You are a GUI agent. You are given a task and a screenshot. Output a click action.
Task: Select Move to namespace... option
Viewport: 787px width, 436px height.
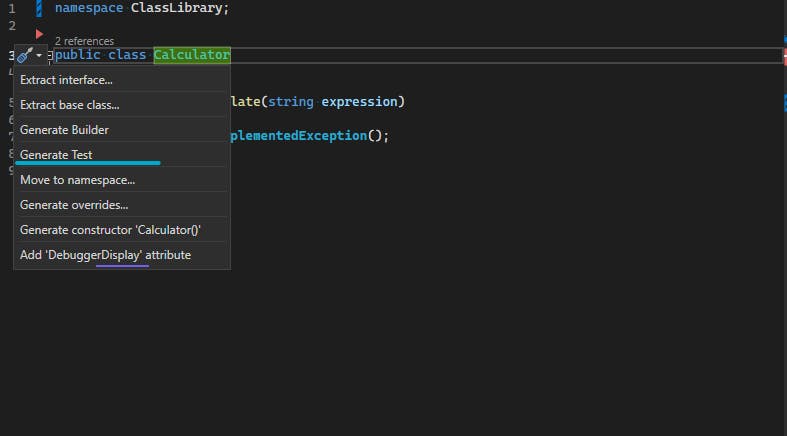point(77,180)
